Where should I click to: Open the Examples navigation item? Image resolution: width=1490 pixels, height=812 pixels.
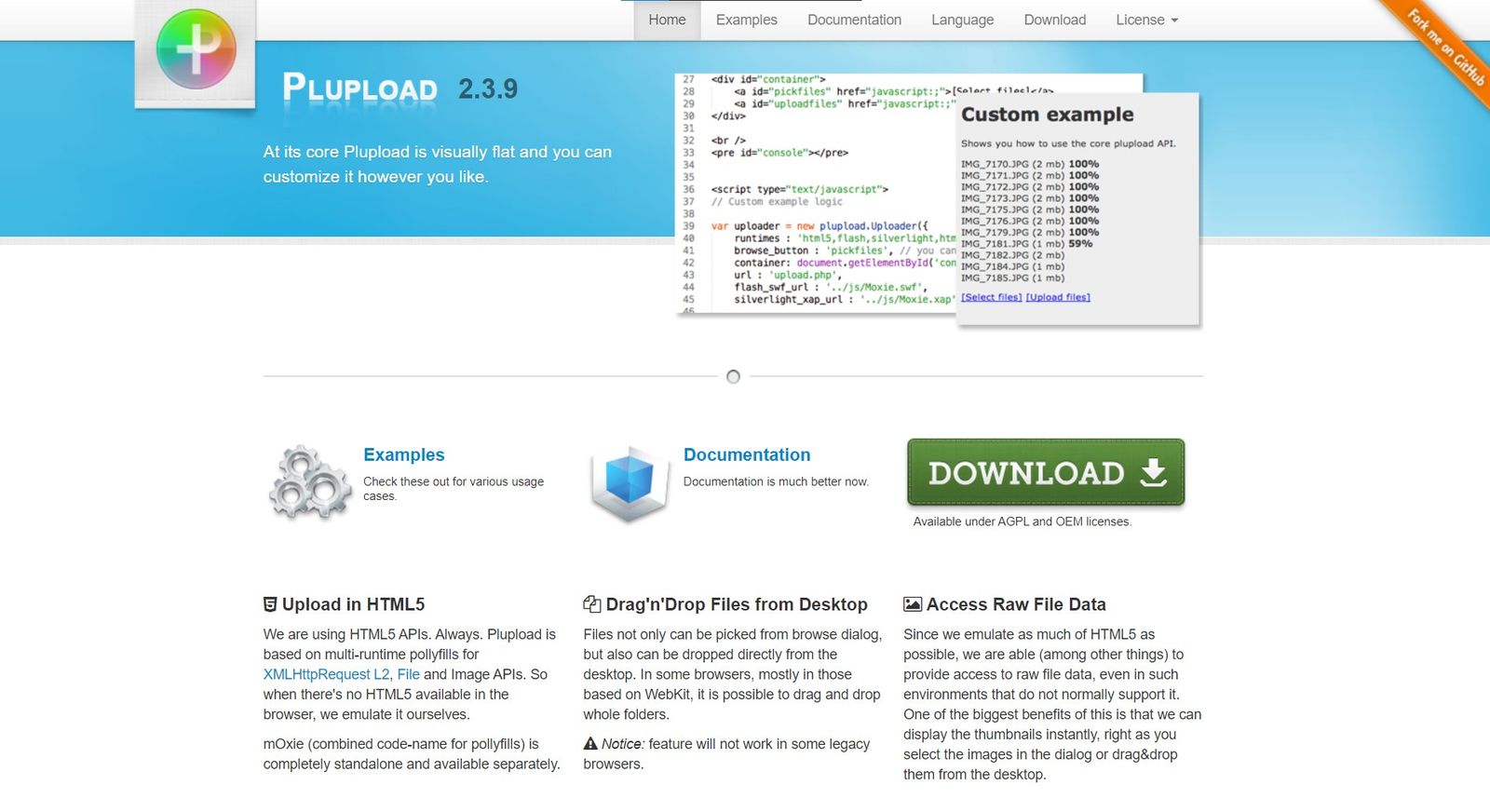click(747, 20)
